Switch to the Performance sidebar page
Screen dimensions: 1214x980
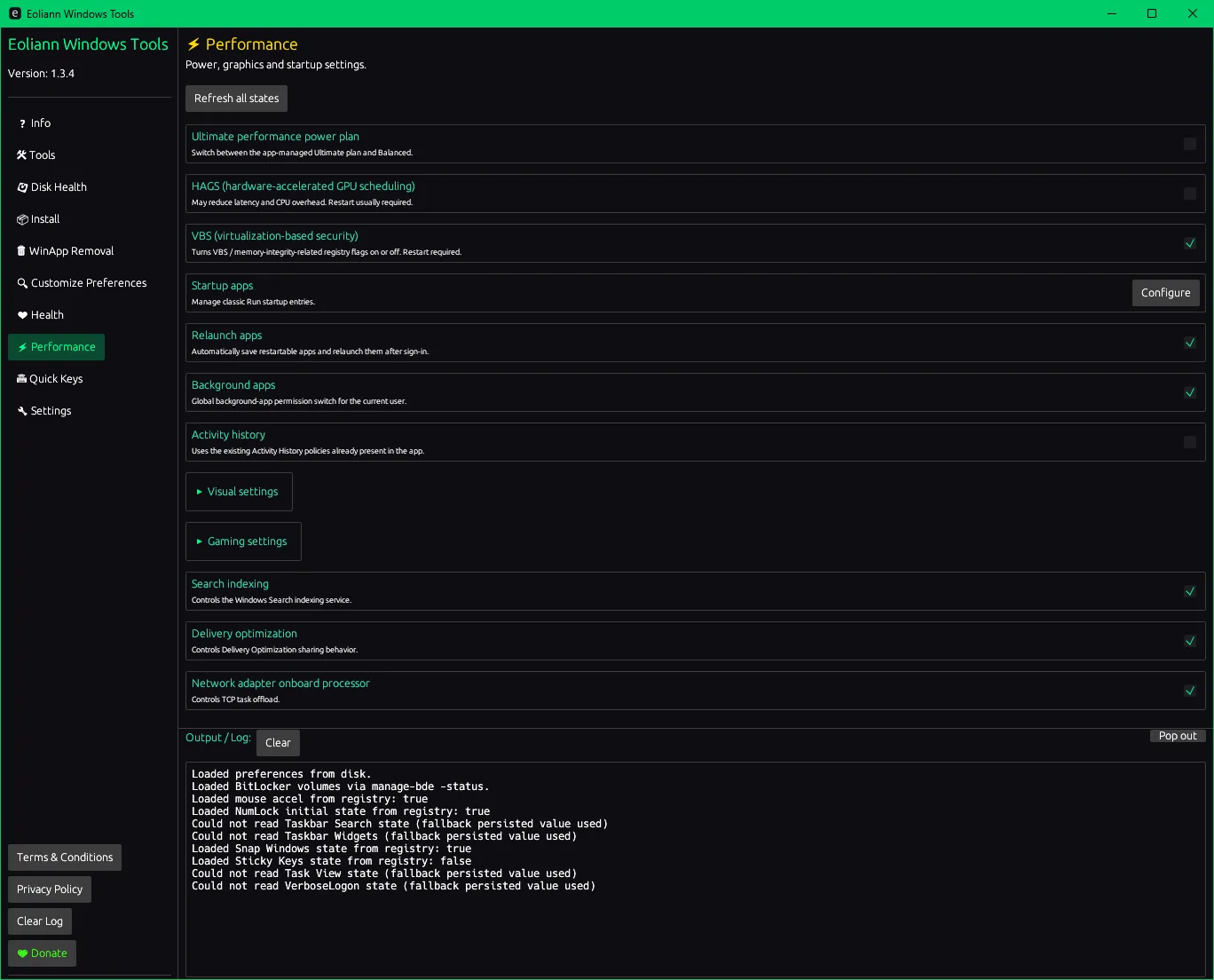tap(57, 347)
